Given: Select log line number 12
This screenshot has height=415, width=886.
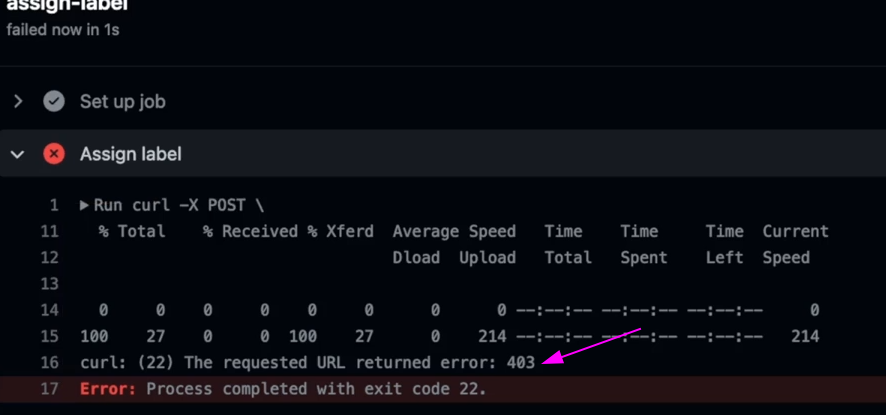Looking at the screenshot, I should (x=51, y=257).
